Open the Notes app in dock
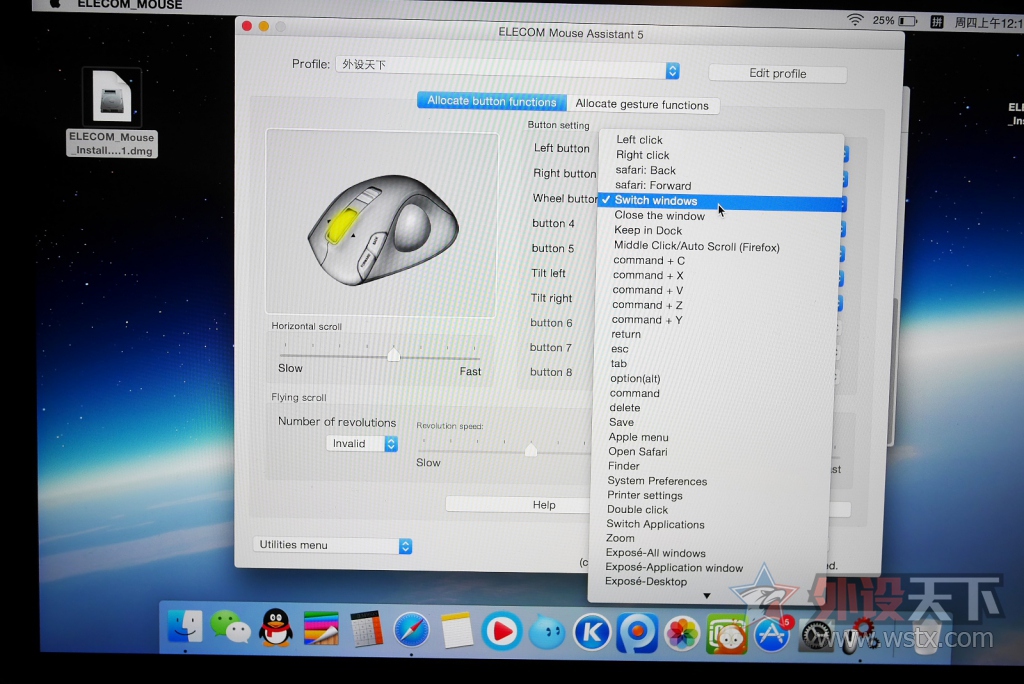Image resolution: width=1024 pixels, height=684 pixels. coord(456,630)
